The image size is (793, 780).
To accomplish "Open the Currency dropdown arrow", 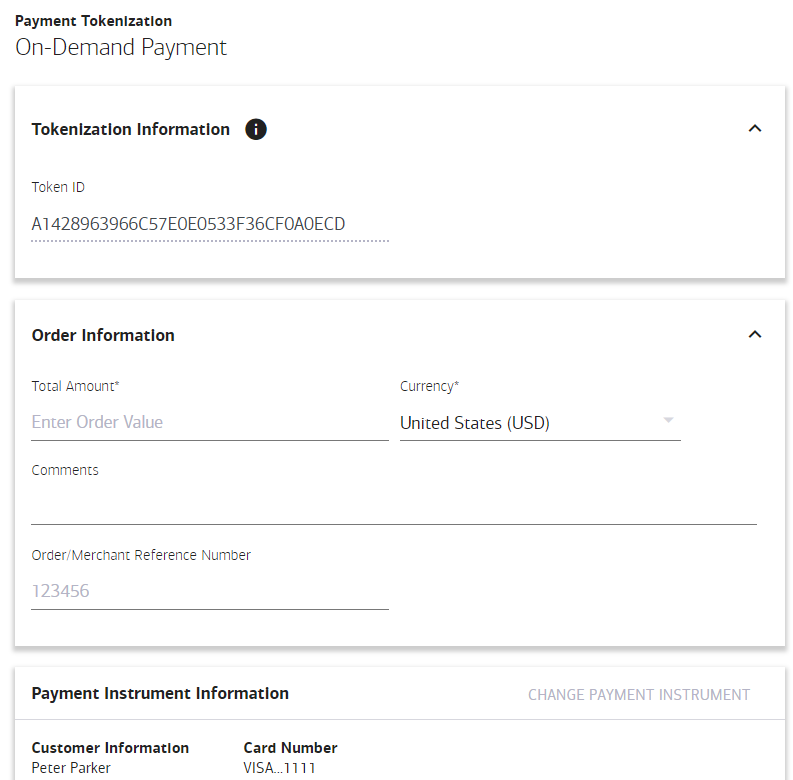I will point(668,421).
